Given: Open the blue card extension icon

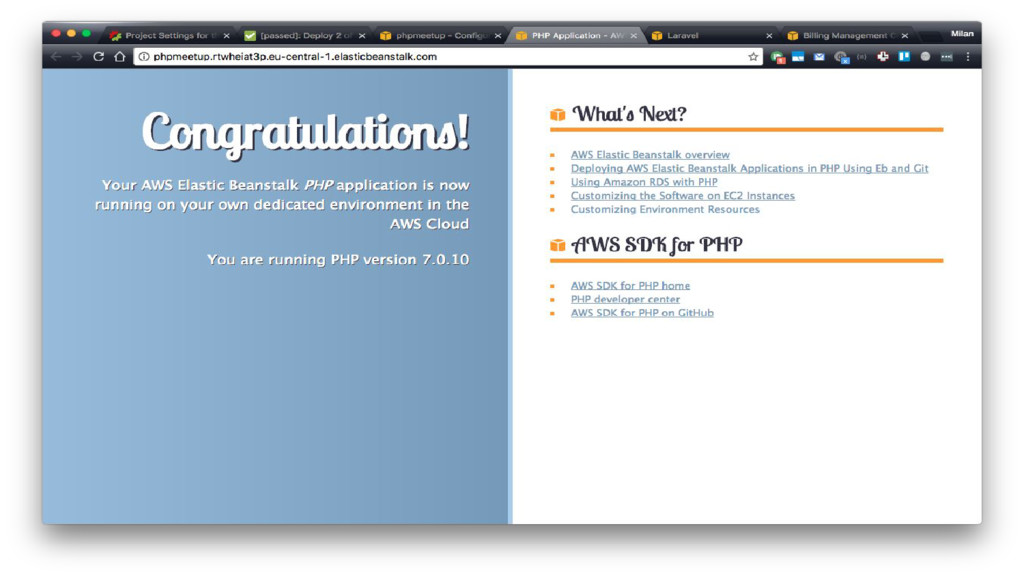Looking at the screenshot, I should click(x=798, y=57).
